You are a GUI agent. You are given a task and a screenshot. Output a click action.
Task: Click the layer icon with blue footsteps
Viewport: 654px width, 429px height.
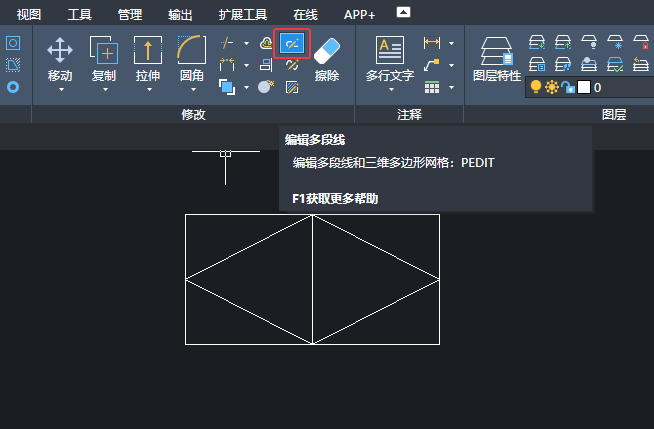point(563,64)
